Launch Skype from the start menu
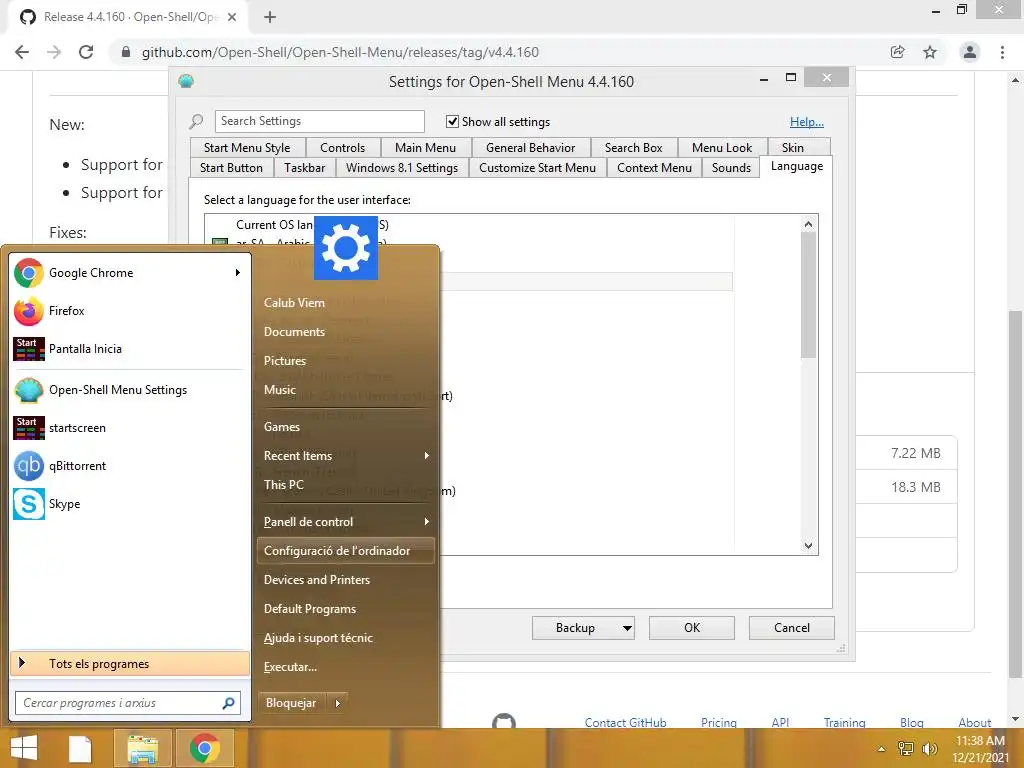Image resolution: width=1024 pixels, height=768 pixels. pos(130,504)
